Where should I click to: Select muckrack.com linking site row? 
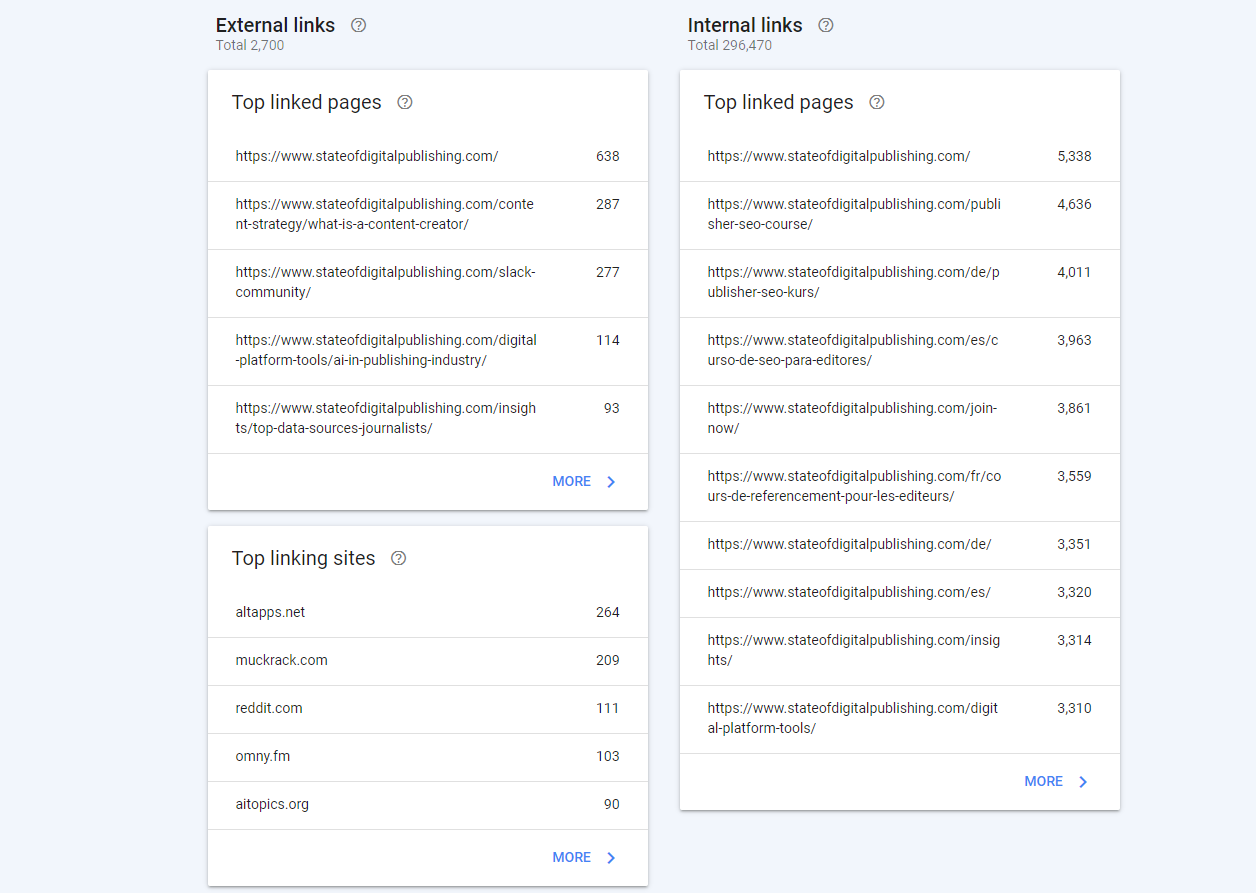(428, 660)
